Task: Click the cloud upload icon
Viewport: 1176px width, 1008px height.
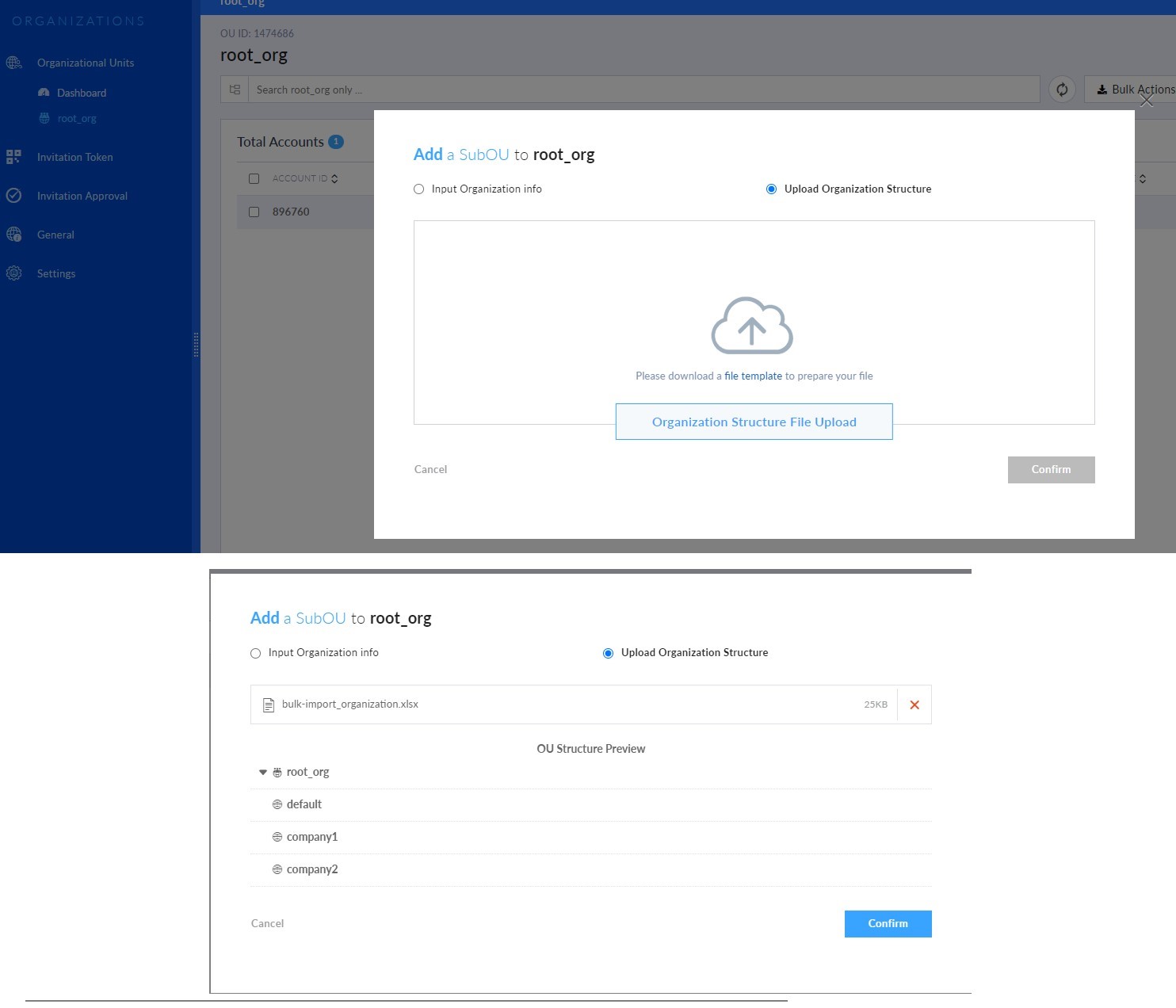Action: pyautogui.click(x=752, y=326)
